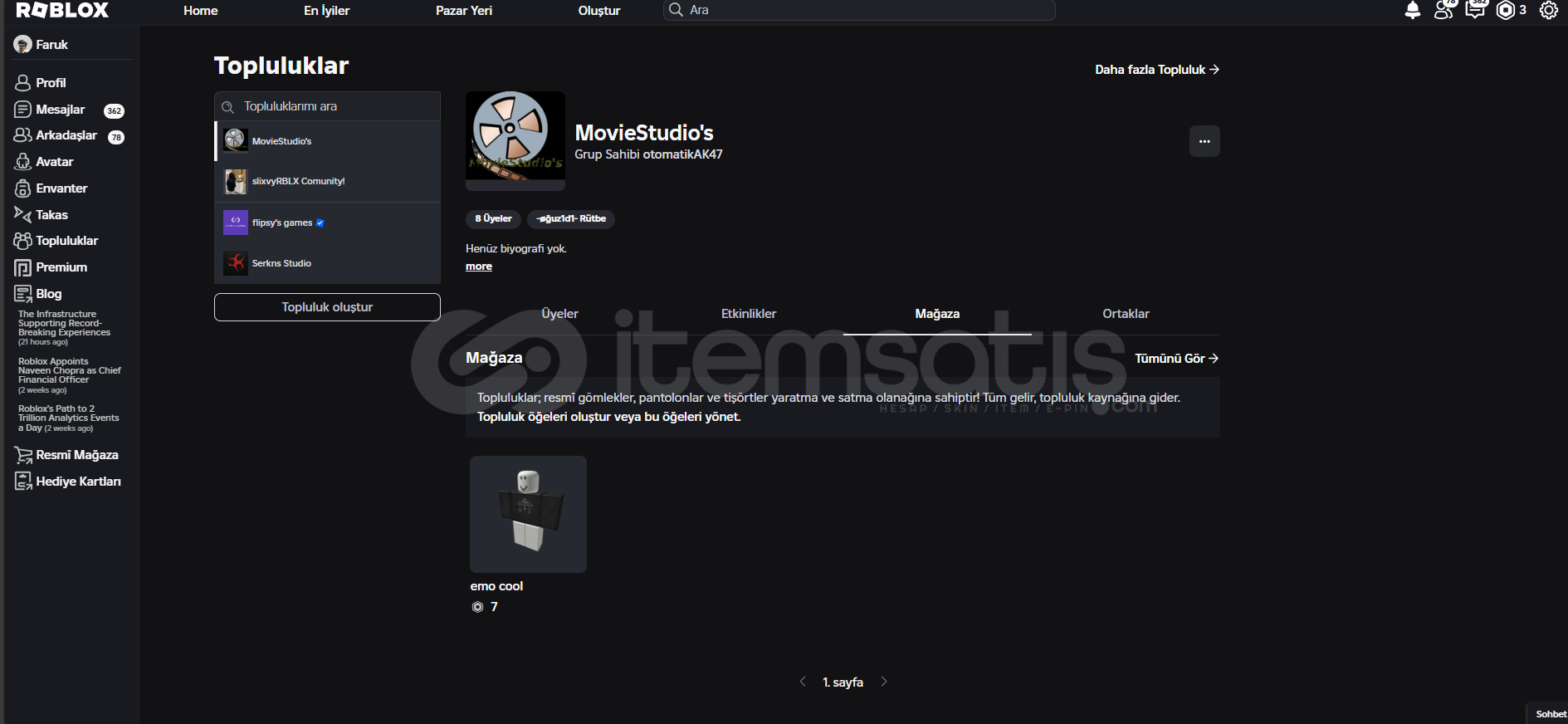This screenshot has height=724, width=1568.
Task: Select the Mağaza tab
Action: [x=937, y=314]
